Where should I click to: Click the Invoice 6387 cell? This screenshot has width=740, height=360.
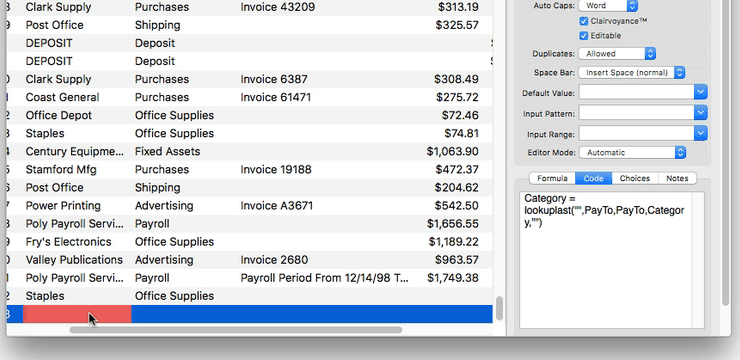click(x=274, y=79)
